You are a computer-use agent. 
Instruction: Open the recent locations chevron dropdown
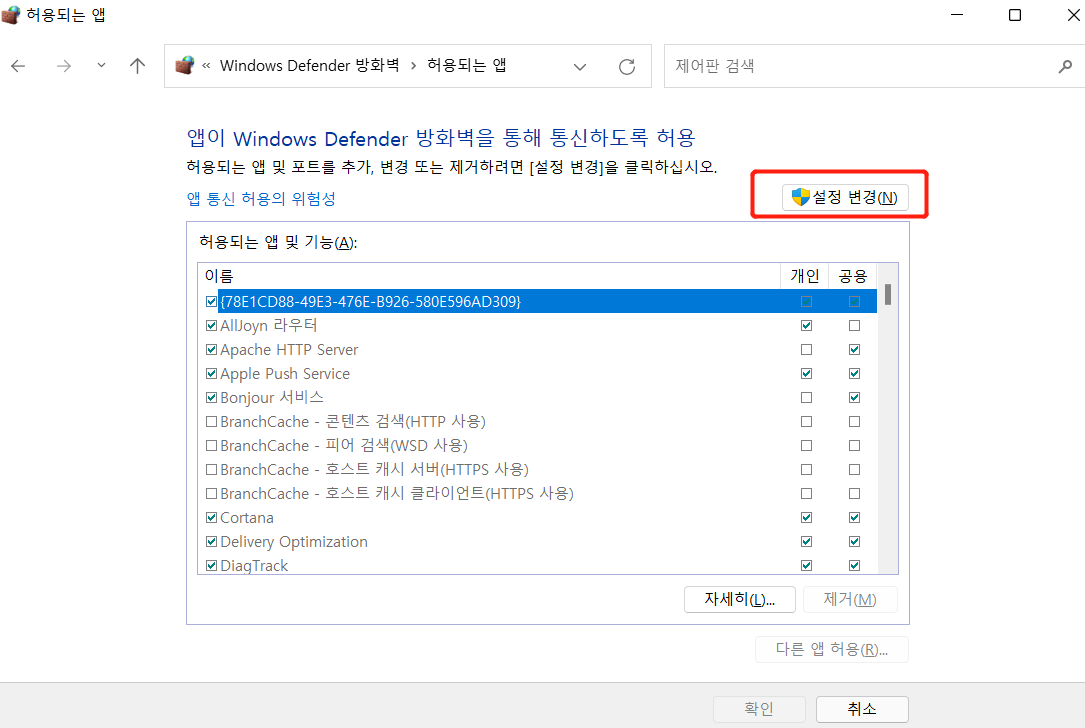[101, 66]
